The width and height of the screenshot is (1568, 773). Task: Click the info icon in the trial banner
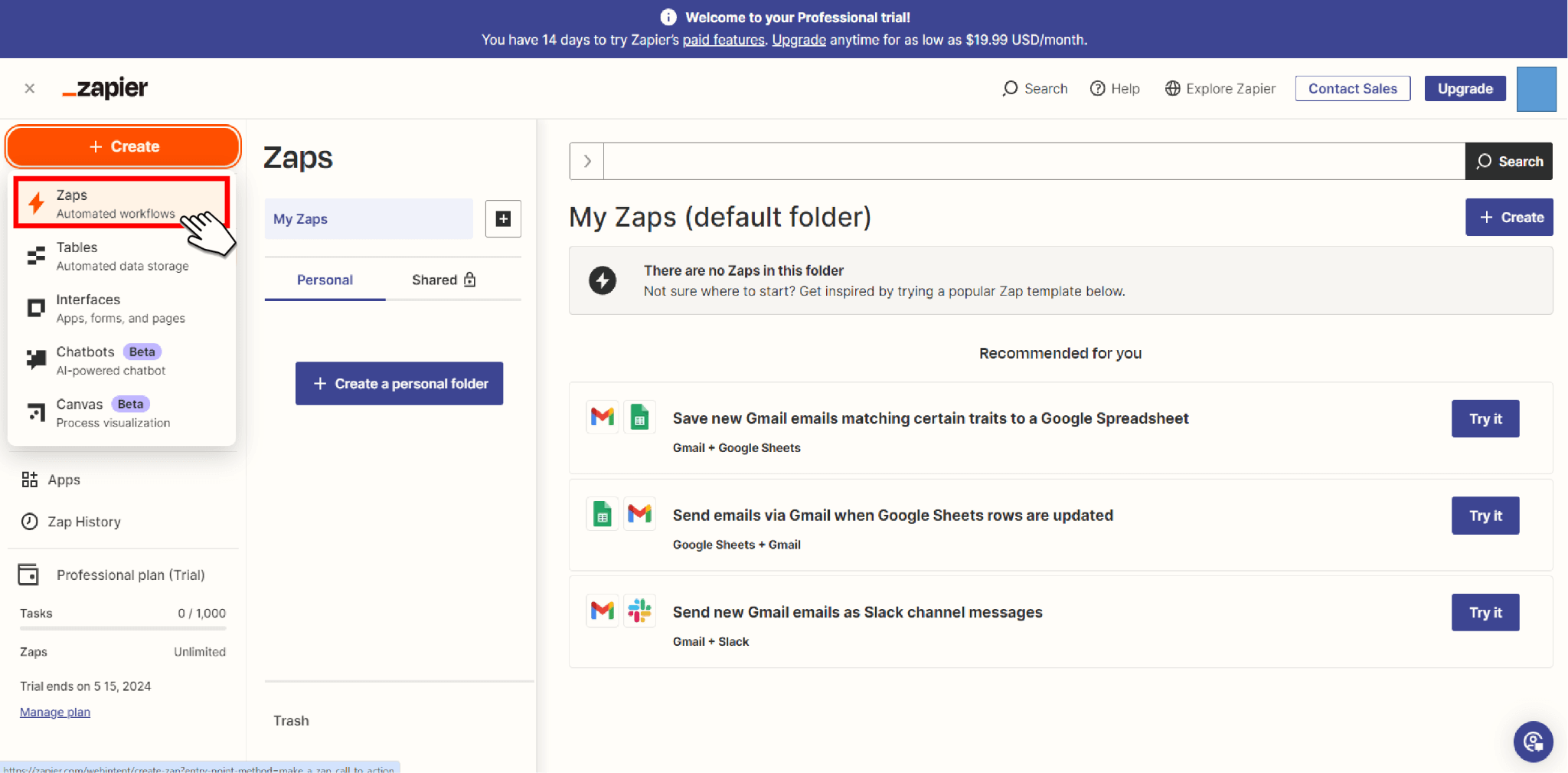[x=668, y=17]
